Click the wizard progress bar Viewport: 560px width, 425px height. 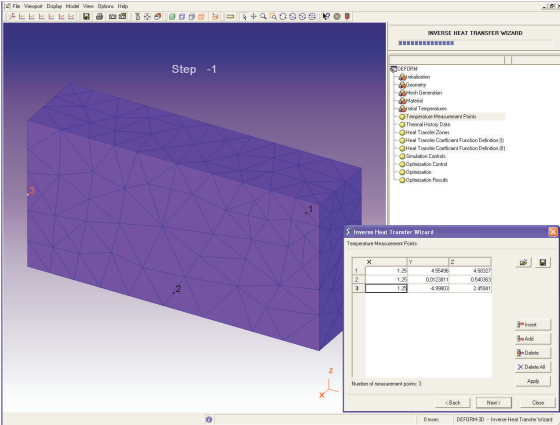[475, 43]
